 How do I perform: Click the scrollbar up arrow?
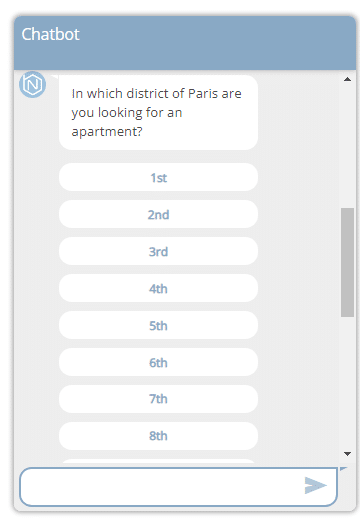(x=347, y=79)
